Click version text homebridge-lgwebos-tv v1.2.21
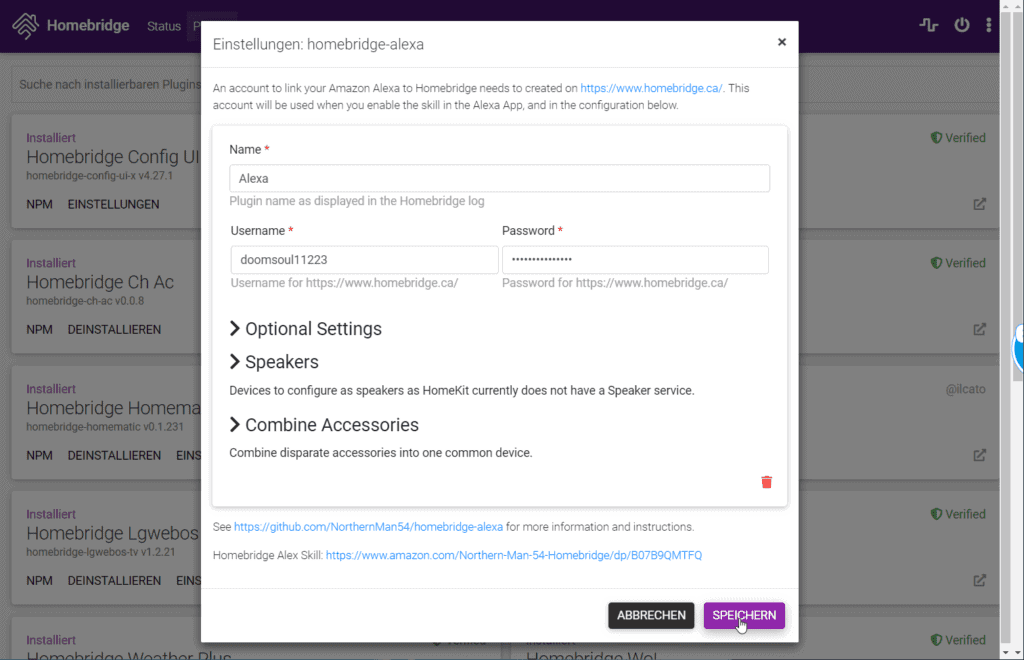1024x660 pixels. [x=101, y=552]
